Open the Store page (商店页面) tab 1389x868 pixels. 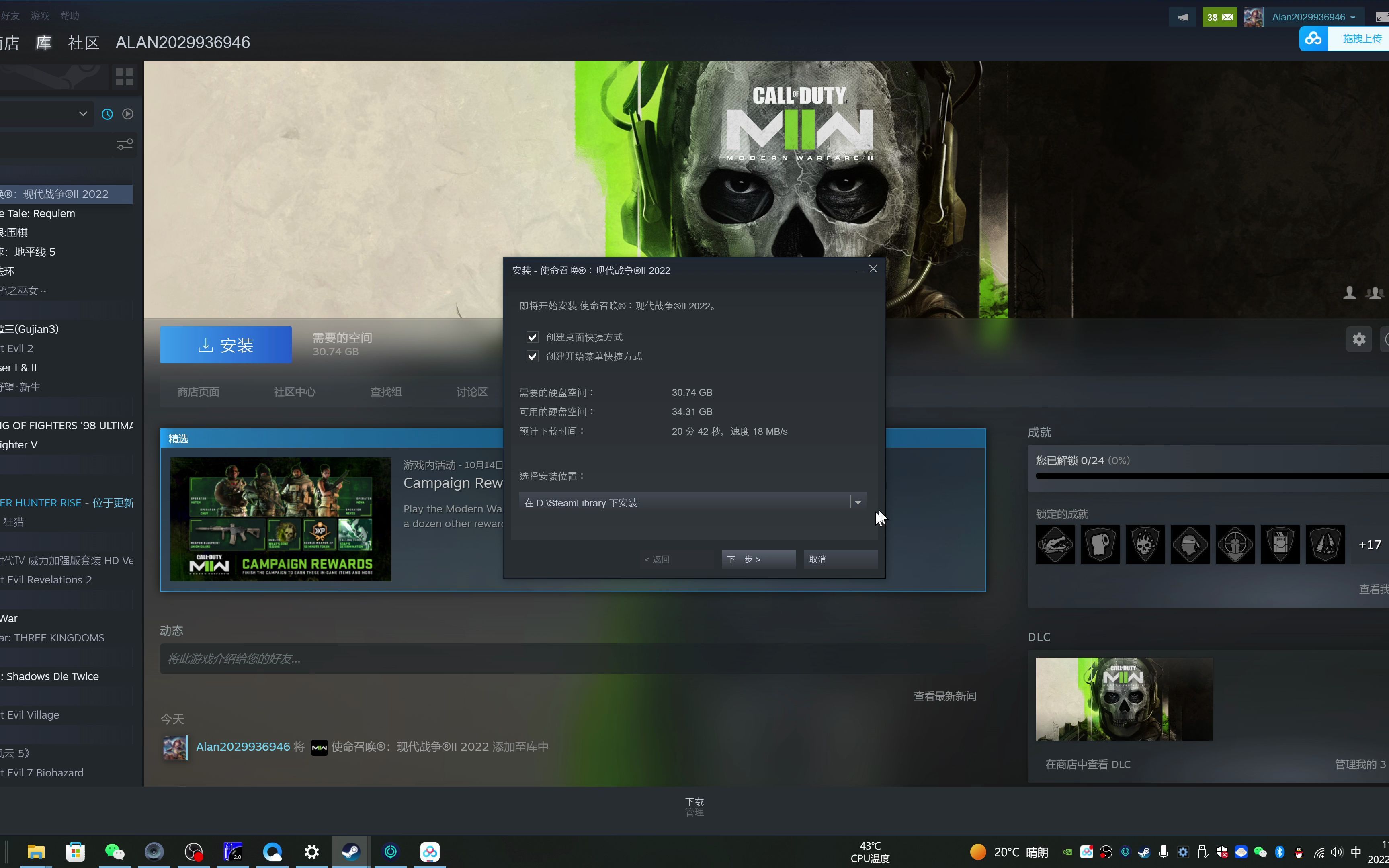[x=198, y=391]
